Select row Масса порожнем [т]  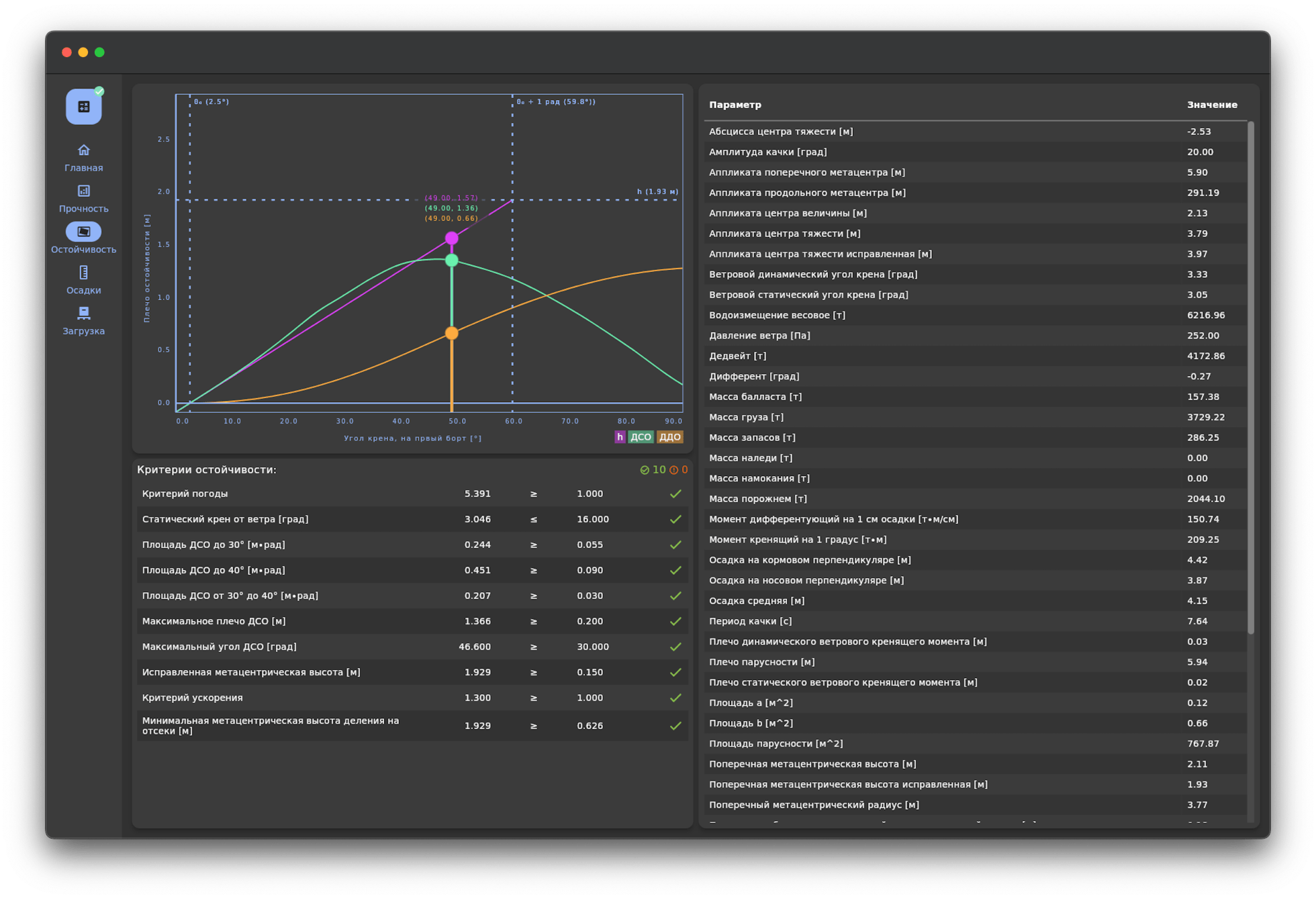pyautogui.click(x=975, y=499)
